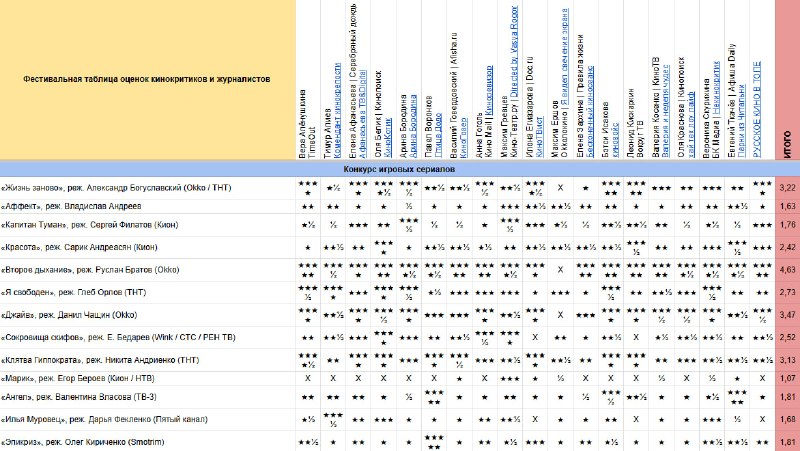This screenshot has height=451, width=800.
Task: Select Вера Алёнушкина's X cell for «Марик»
Action: coord(308,379)
